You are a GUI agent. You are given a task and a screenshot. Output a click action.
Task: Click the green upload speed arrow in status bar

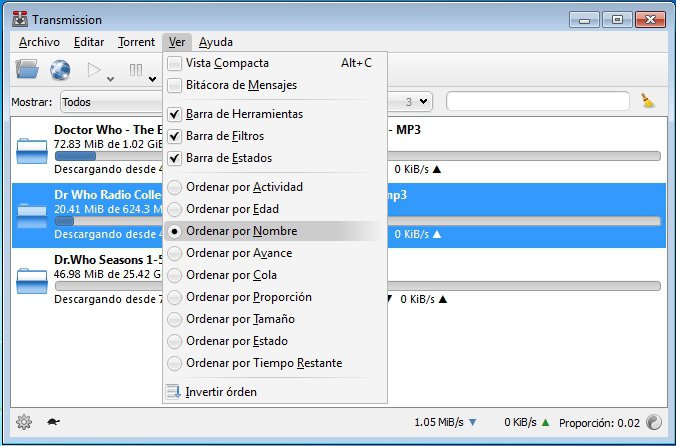pos(546,422)
